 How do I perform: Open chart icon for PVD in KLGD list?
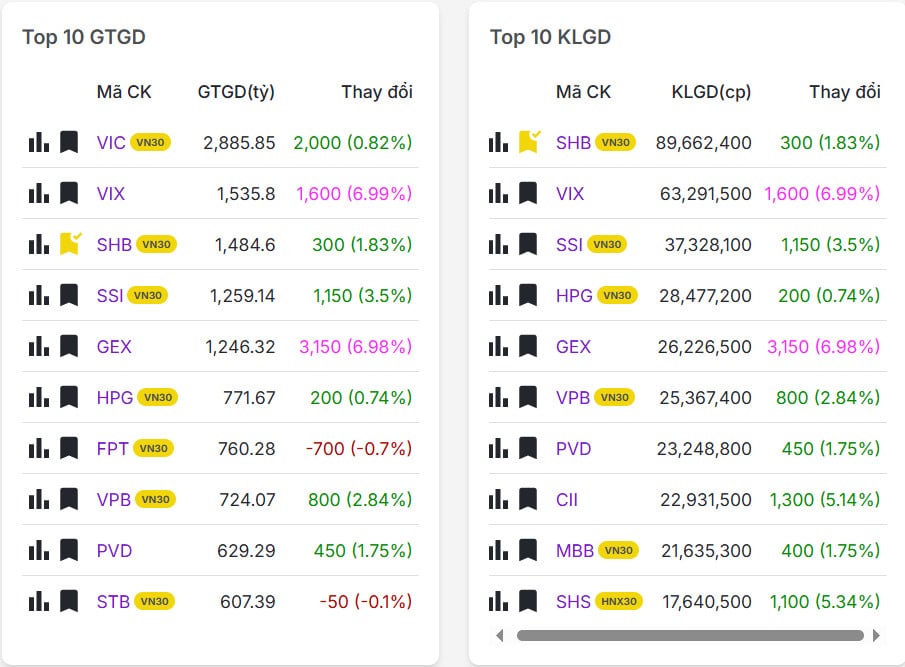pyautogui.click(x=498, y=448)
